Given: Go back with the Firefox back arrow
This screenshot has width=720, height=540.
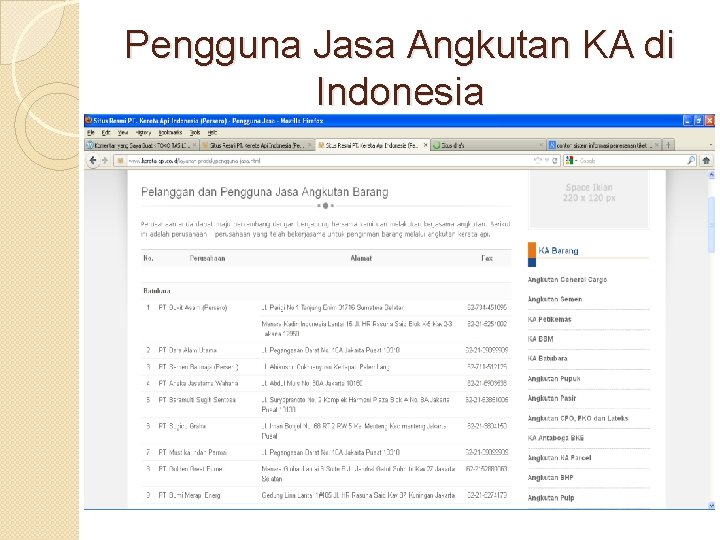Looking at the screenshot, I should point(93,160).
